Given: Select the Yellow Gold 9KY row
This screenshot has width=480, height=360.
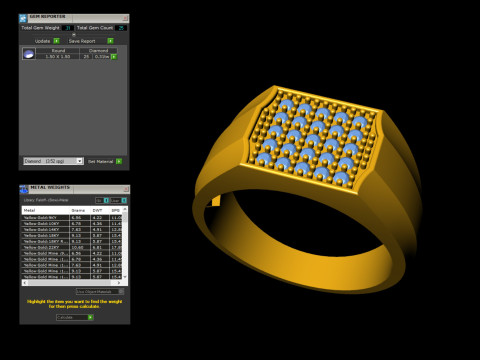Looking at the screenshot, I should 72,218.
